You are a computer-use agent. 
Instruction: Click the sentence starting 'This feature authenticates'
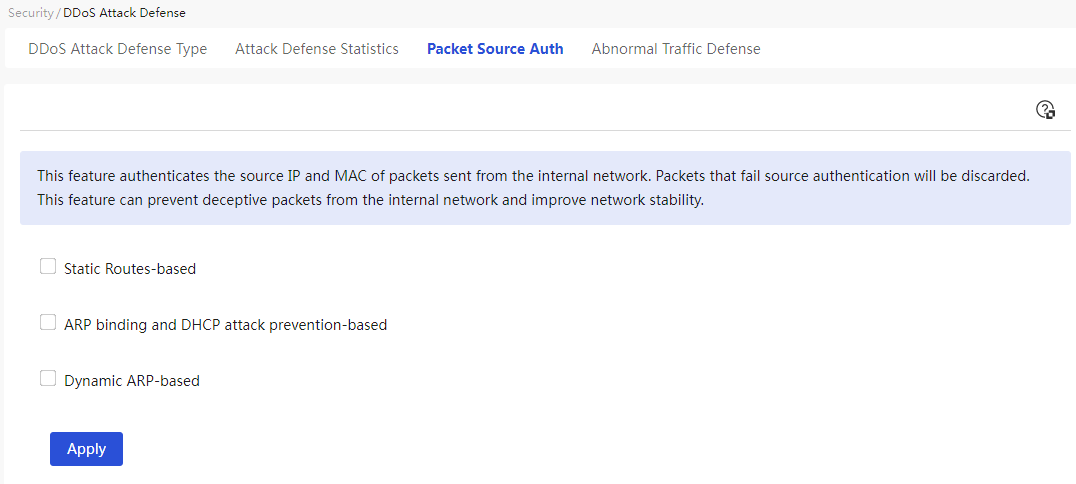pos(344,175)
